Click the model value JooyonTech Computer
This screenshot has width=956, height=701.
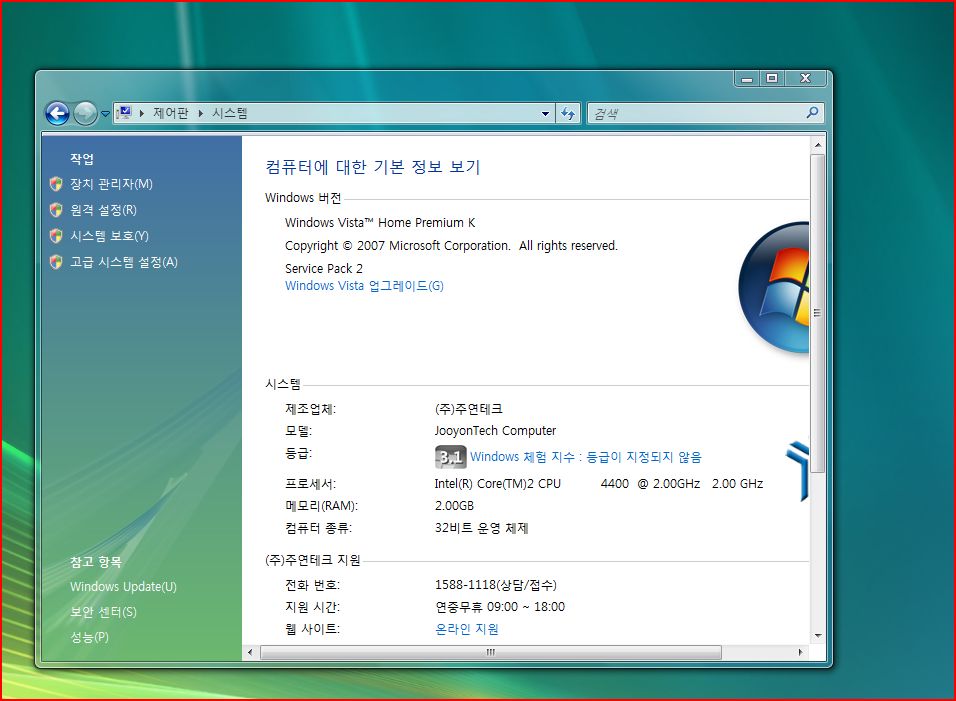495,431
